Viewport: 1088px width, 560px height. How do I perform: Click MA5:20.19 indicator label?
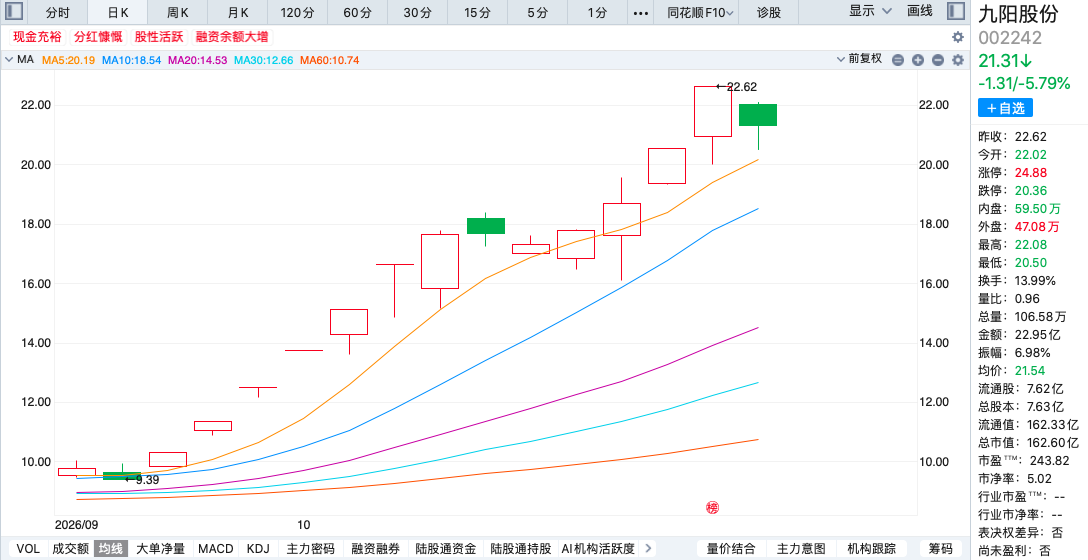click(69, 60)
